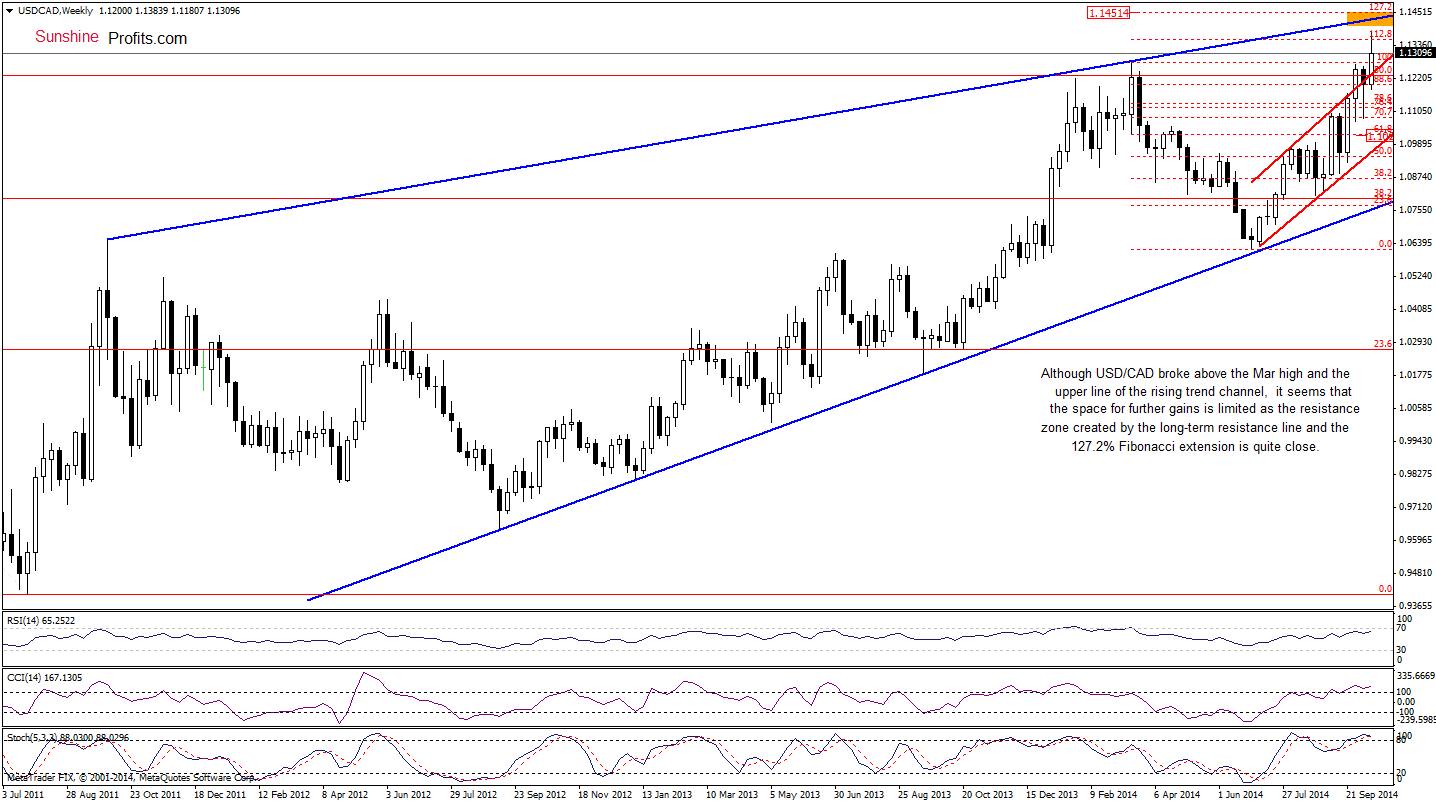Click the Stoch(5,3,3) indicator label
The width and height of the screenshot is (1436, 803).
pos(67,736)
